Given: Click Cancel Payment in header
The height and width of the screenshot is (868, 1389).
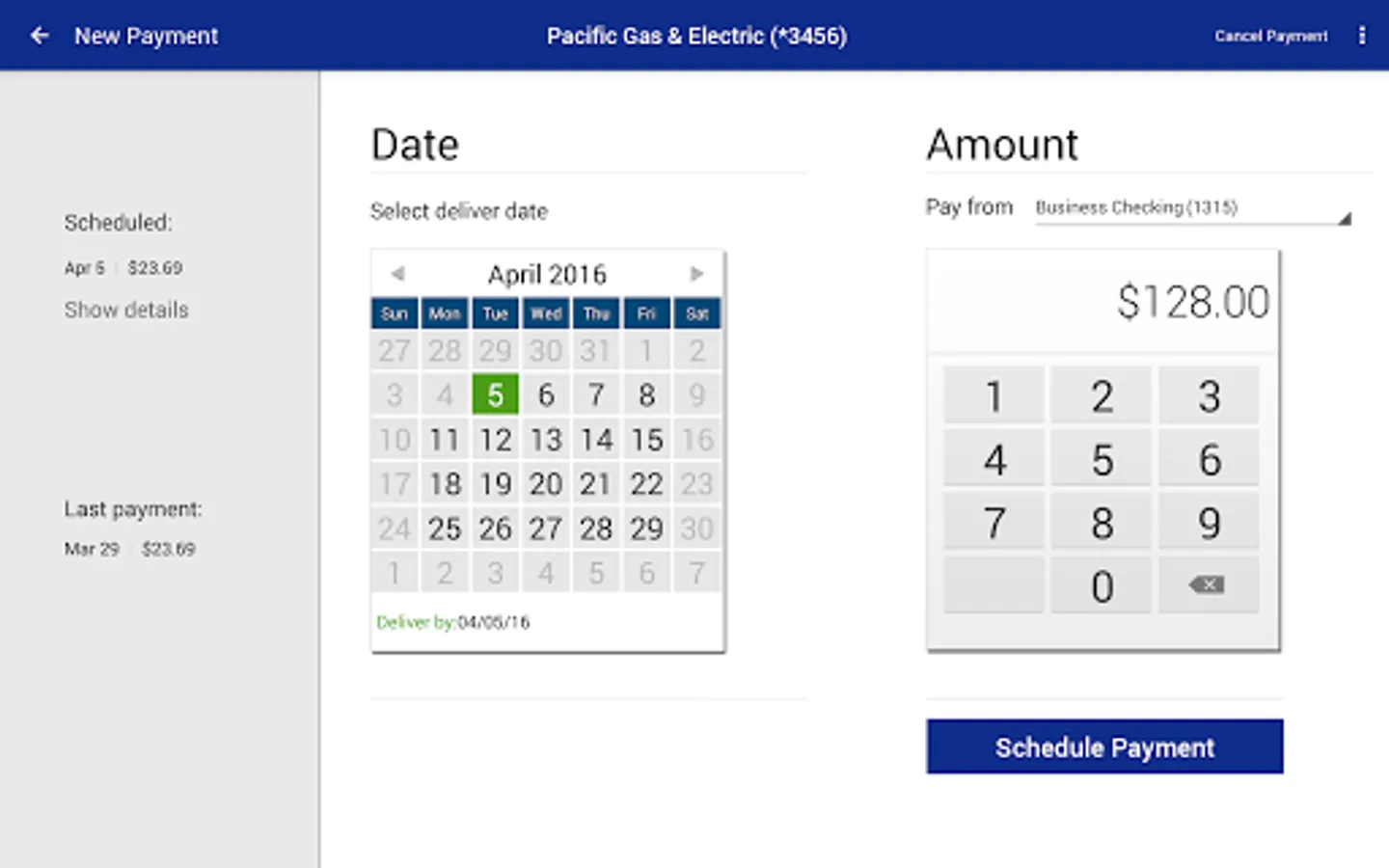Looking at the screenshot, I should [x=1270, y=36].
